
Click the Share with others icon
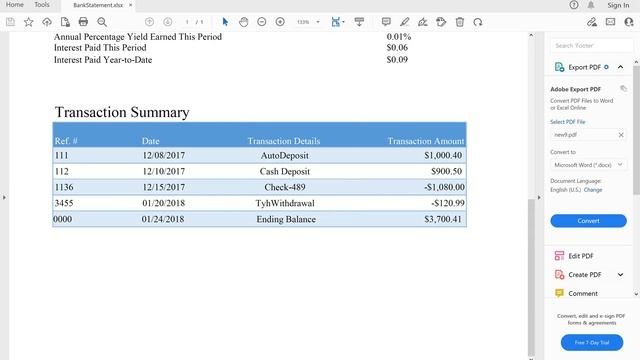(x=629, y=22)
